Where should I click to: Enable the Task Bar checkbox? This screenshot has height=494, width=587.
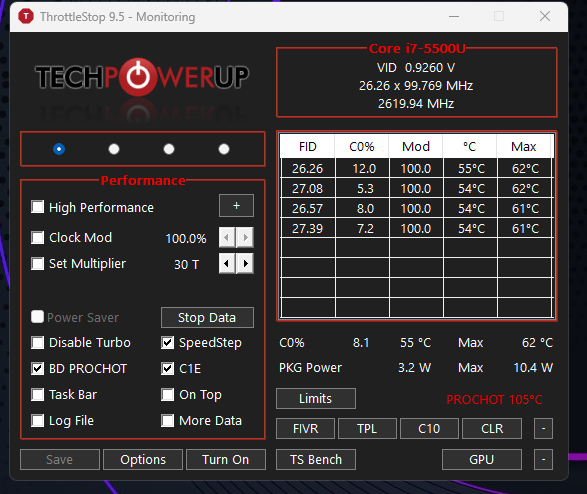[x=37, y=394]
